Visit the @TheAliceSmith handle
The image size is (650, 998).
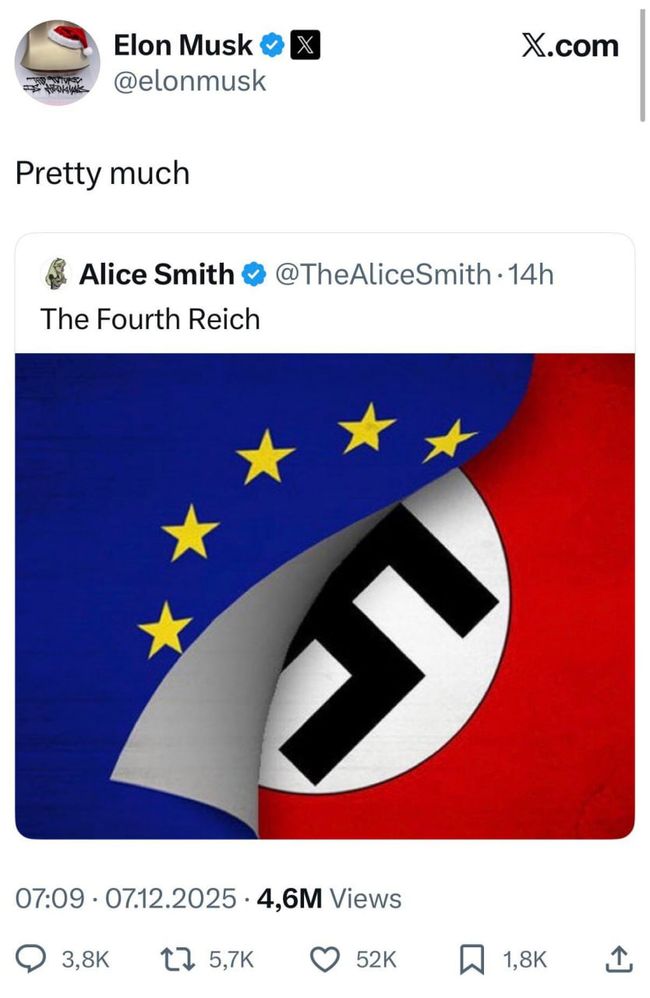tap(383, 273)
